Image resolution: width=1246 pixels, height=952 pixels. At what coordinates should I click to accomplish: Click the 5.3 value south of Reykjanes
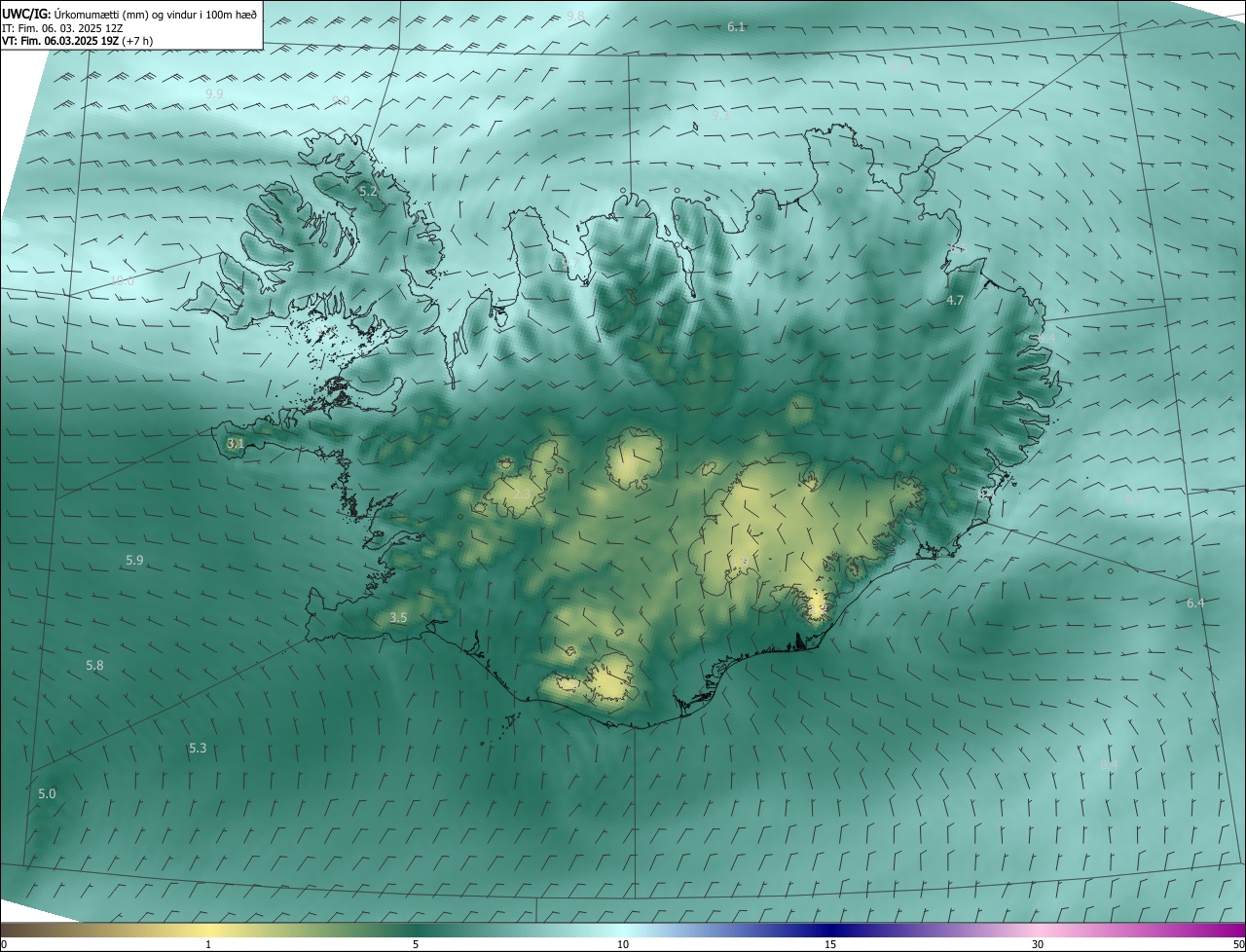click(198, 748)
